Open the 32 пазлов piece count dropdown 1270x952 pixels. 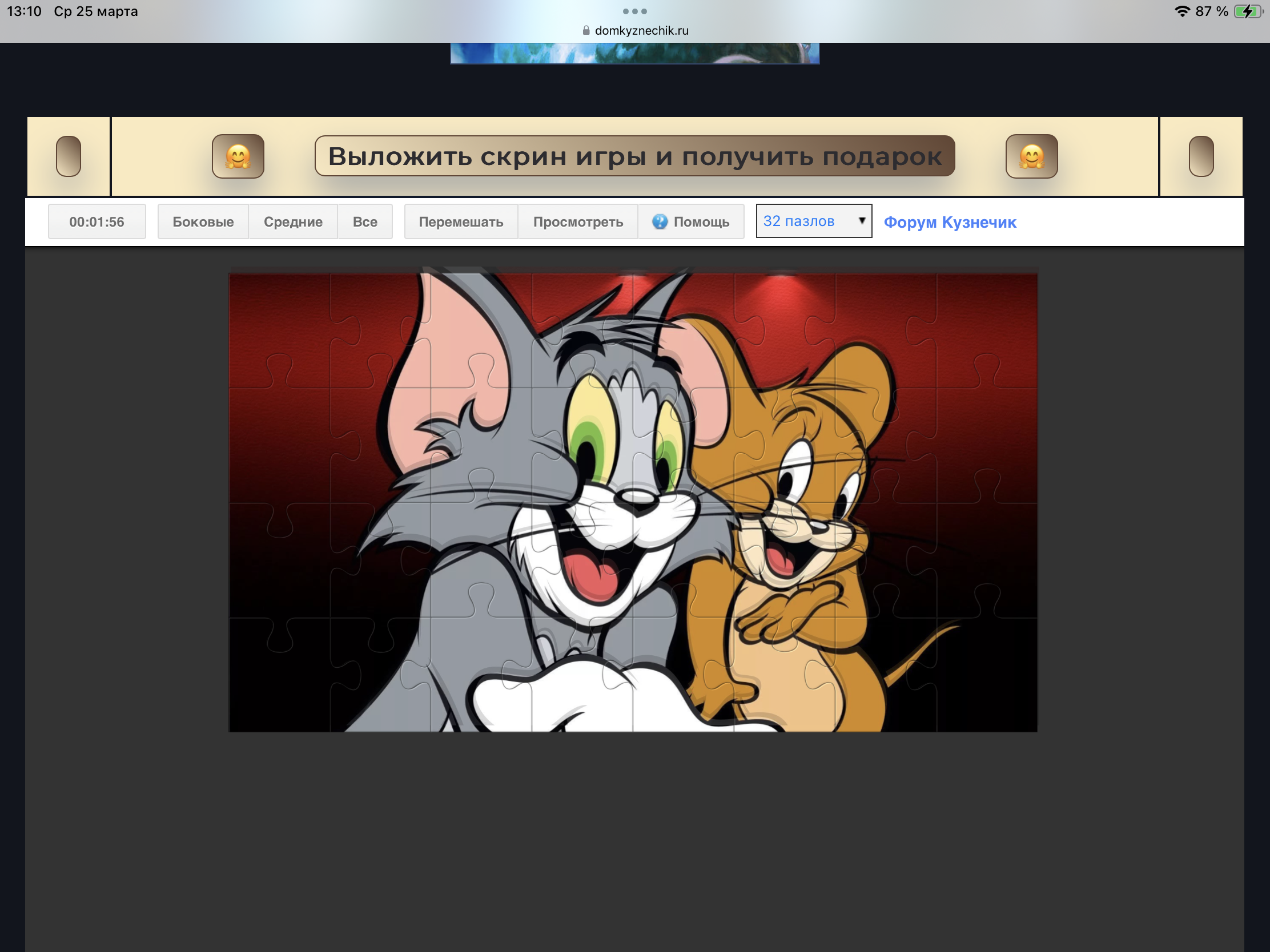(804, 221)
